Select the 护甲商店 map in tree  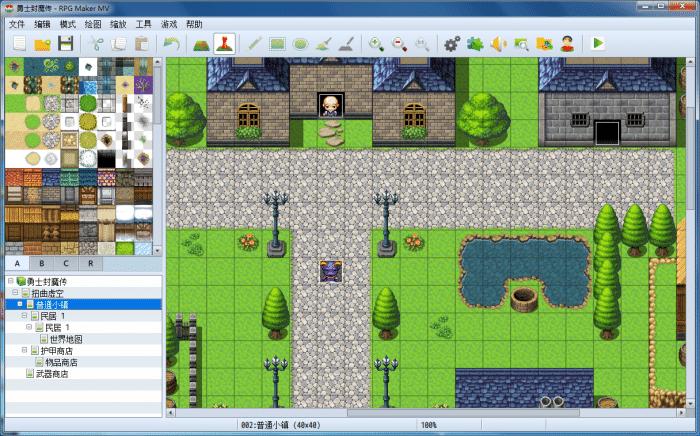click(x=56, y=351)
